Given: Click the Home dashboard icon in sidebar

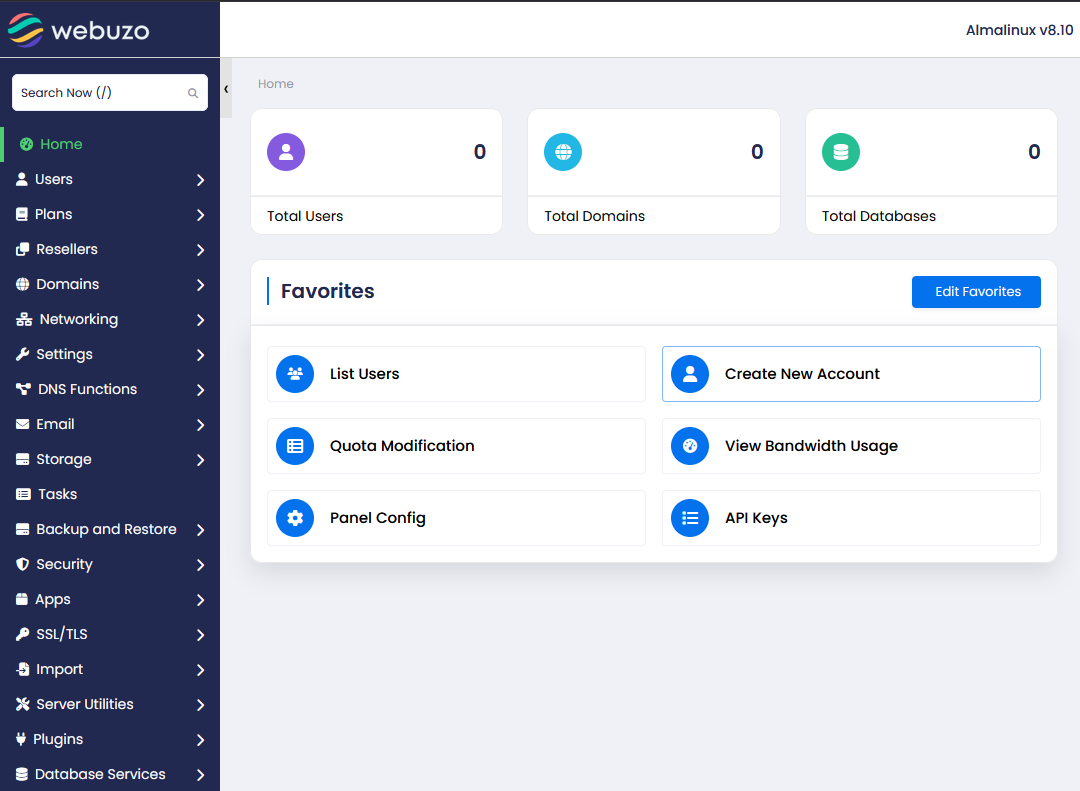Looking at the screenshot, I should [x=26, y=144].
